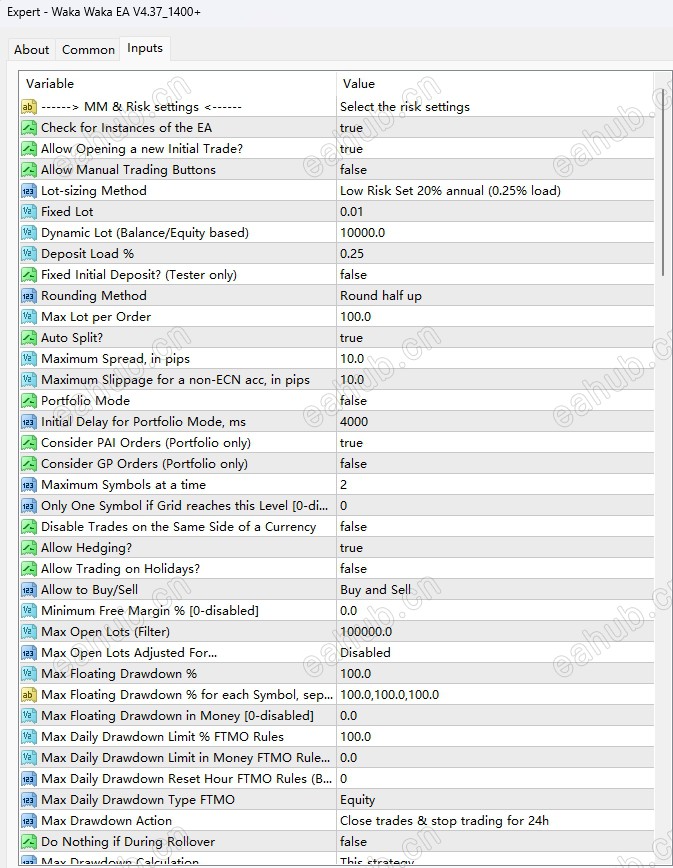Click the icon for 'Dynamic Lot (Balance/Equity based)'
This screenshot has height=868, width=673.
pos(29,233)
